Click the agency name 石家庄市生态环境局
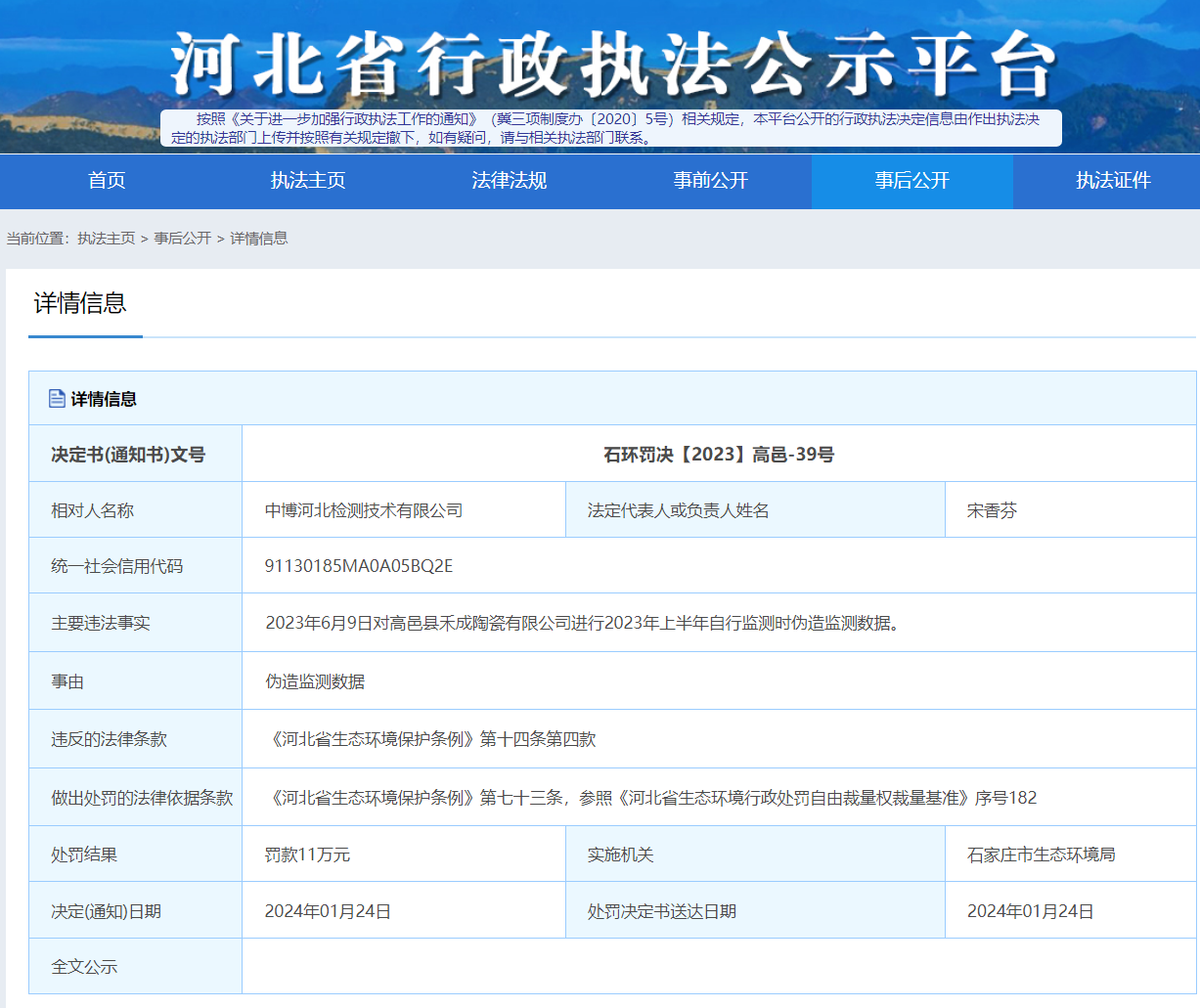 click(1041, 855)
